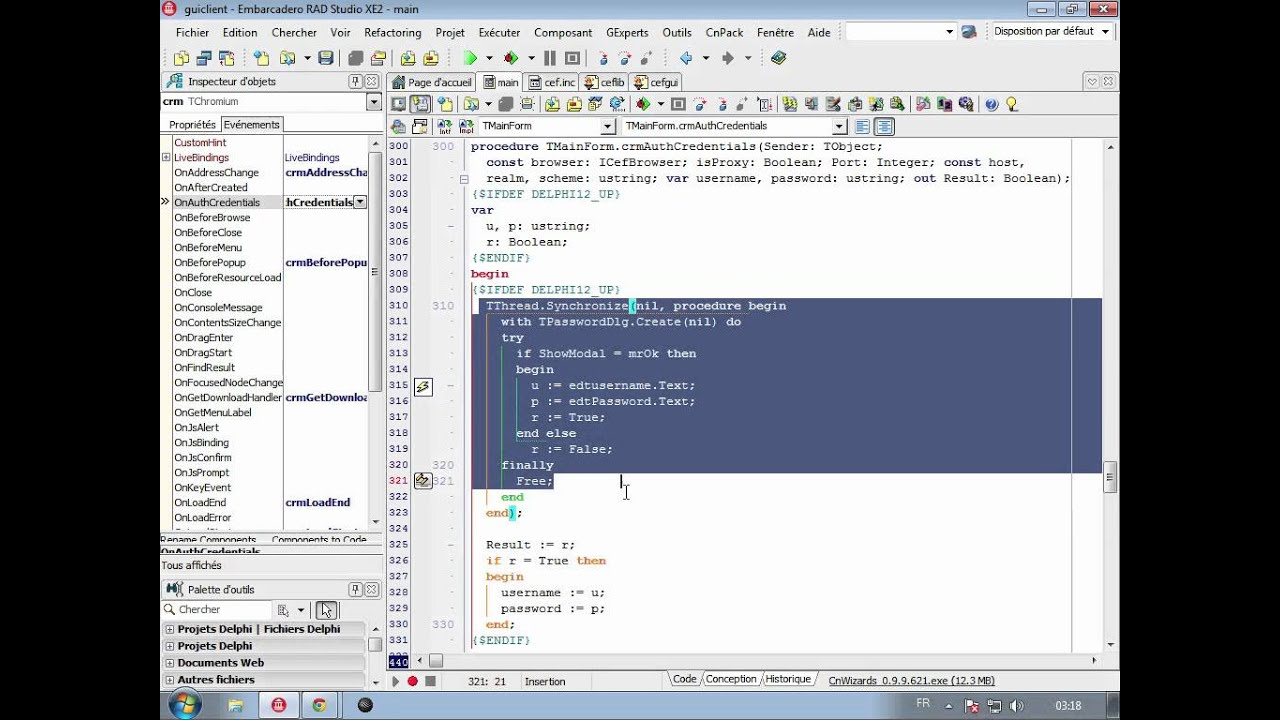This screenshot has width=1280, height=720.
Task: Toggle the arrow selection tool in Palette d'outils
Action: pos(326,610)
